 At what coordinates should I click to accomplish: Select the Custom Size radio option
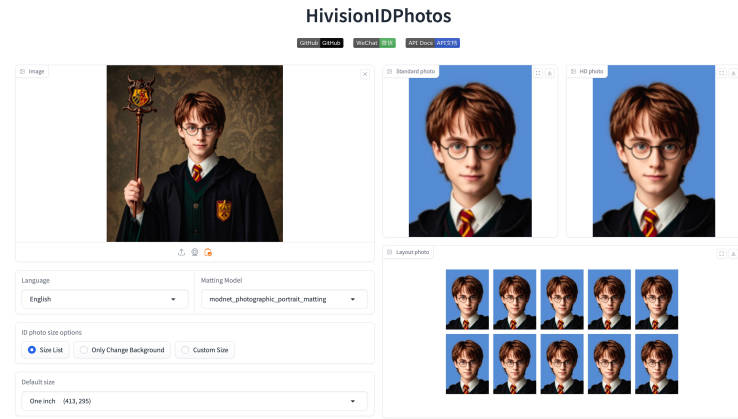205,350
